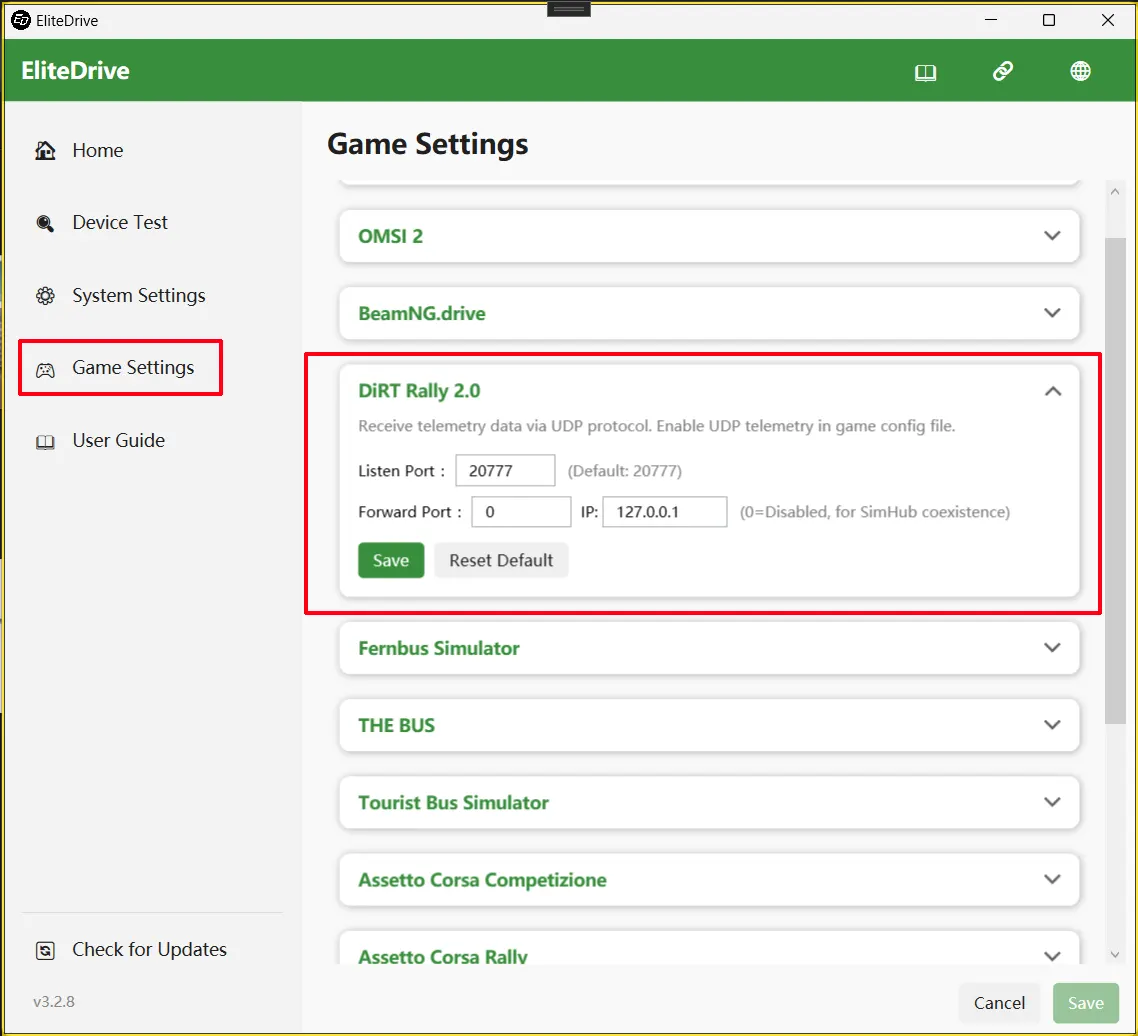Open the globe language icon

coord(1080,71)
